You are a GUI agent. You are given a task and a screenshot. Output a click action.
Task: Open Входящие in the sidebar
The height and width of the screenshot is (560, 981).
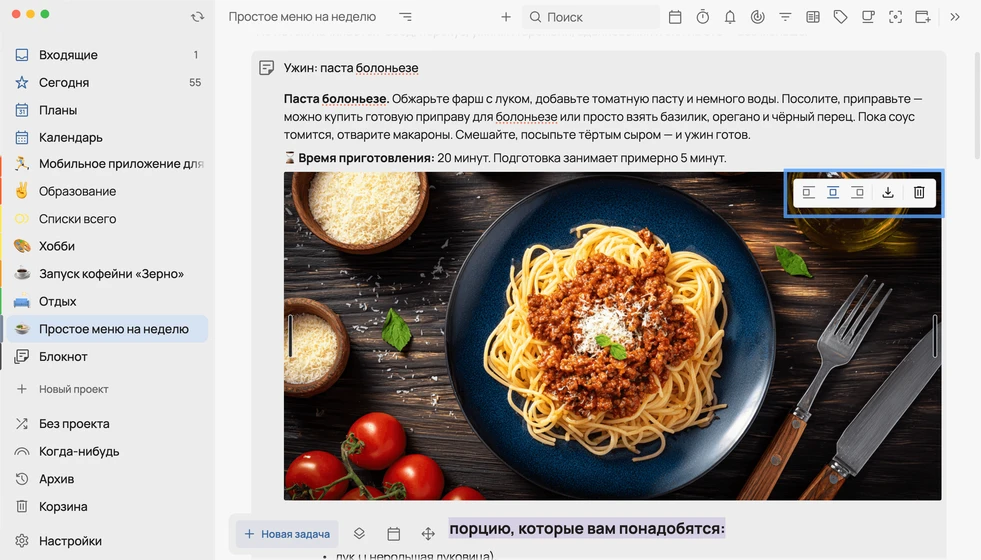108,55
